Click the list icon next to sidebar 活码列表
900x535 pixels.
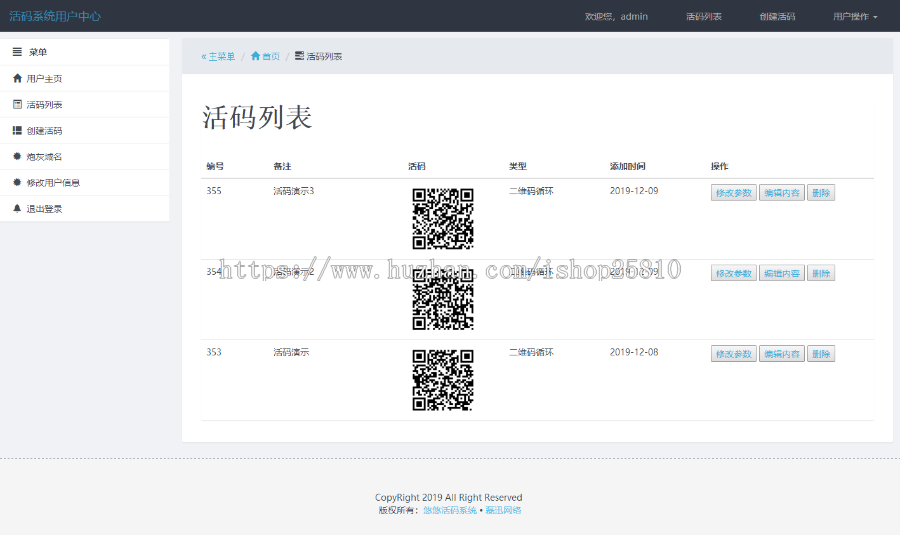(x=17, y=104)
